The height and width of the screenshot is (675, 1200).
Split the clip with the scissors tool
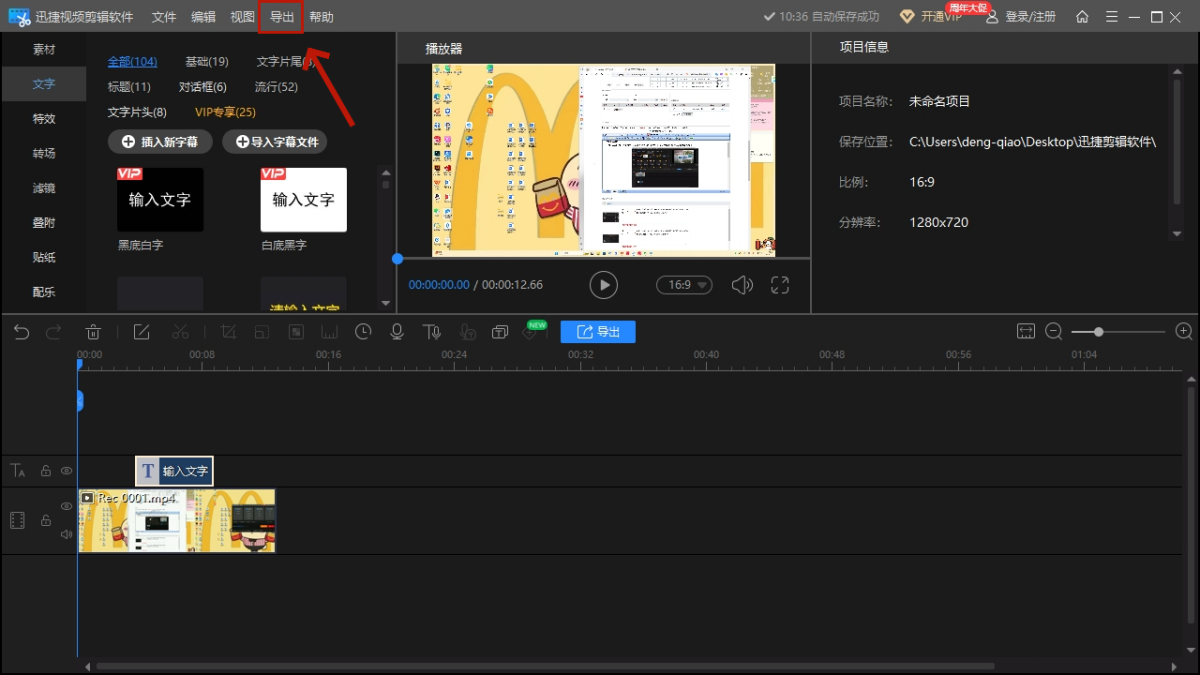coord(180,332)
